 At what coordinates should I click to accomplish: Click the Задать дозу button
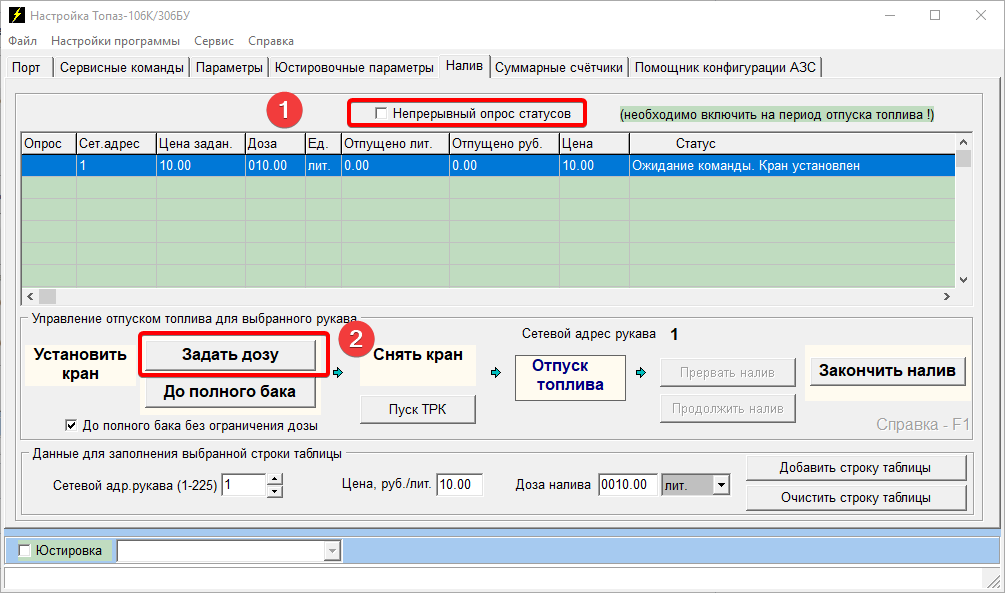(x=230, y=355)
